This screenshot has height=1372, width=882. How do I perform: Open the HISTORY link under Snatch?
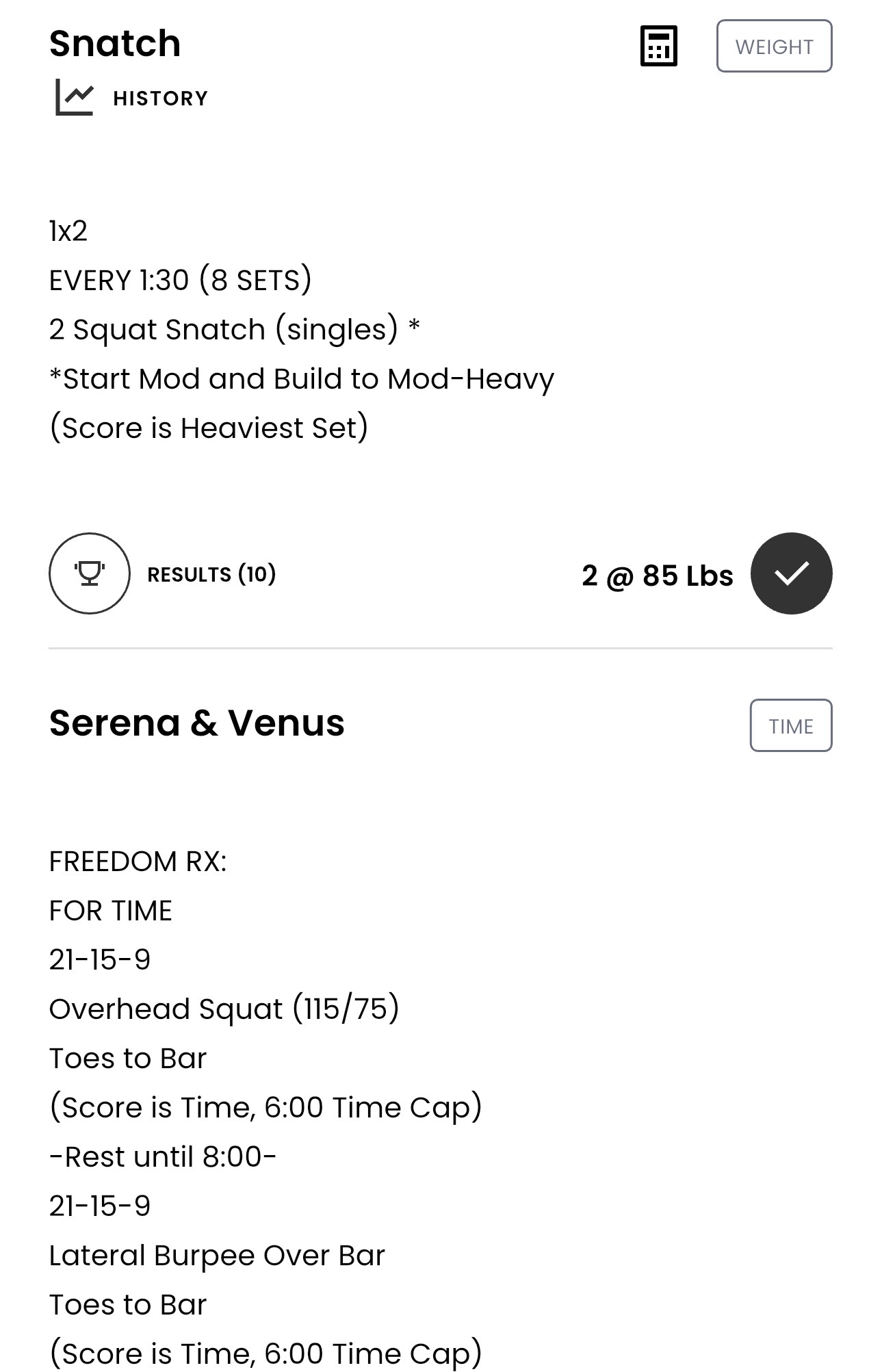coord(160,99)
